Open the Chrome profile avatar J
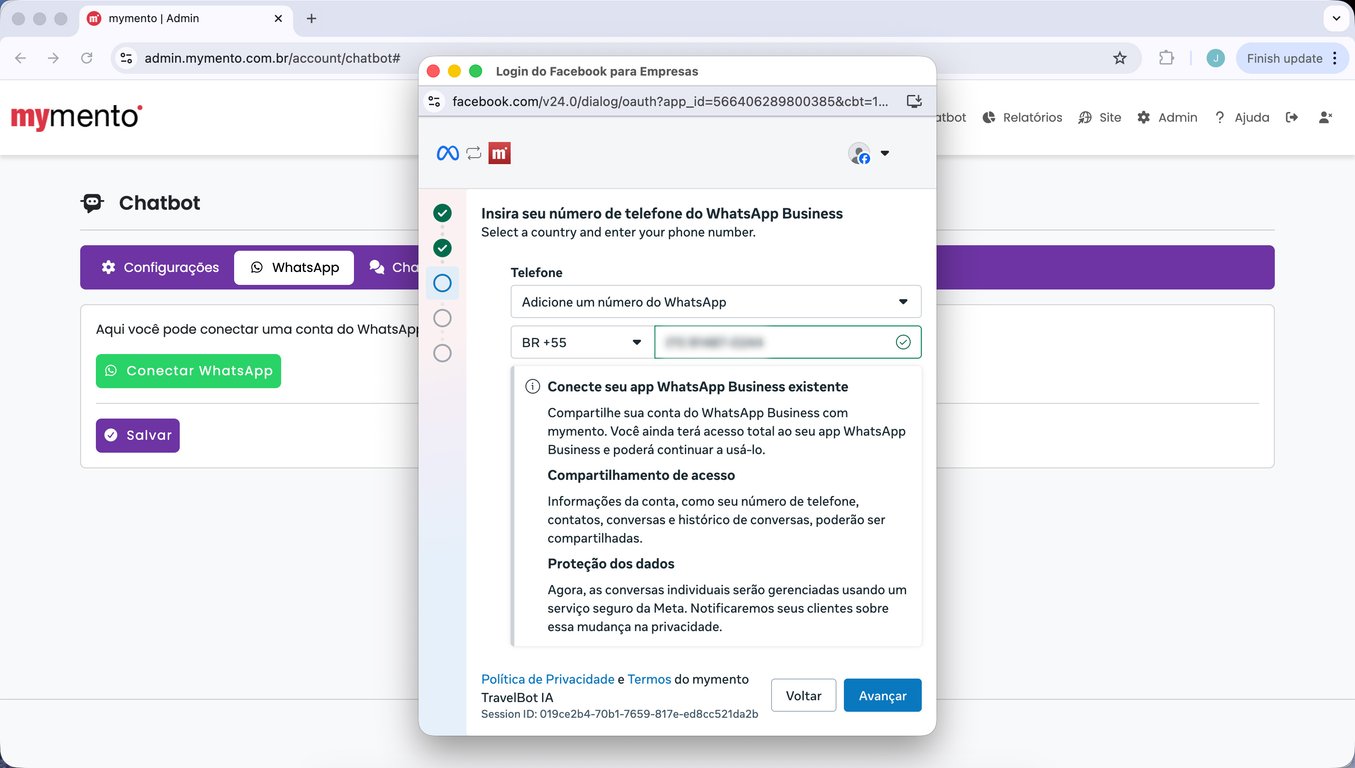1355x768 pixels. (1215, 58)
